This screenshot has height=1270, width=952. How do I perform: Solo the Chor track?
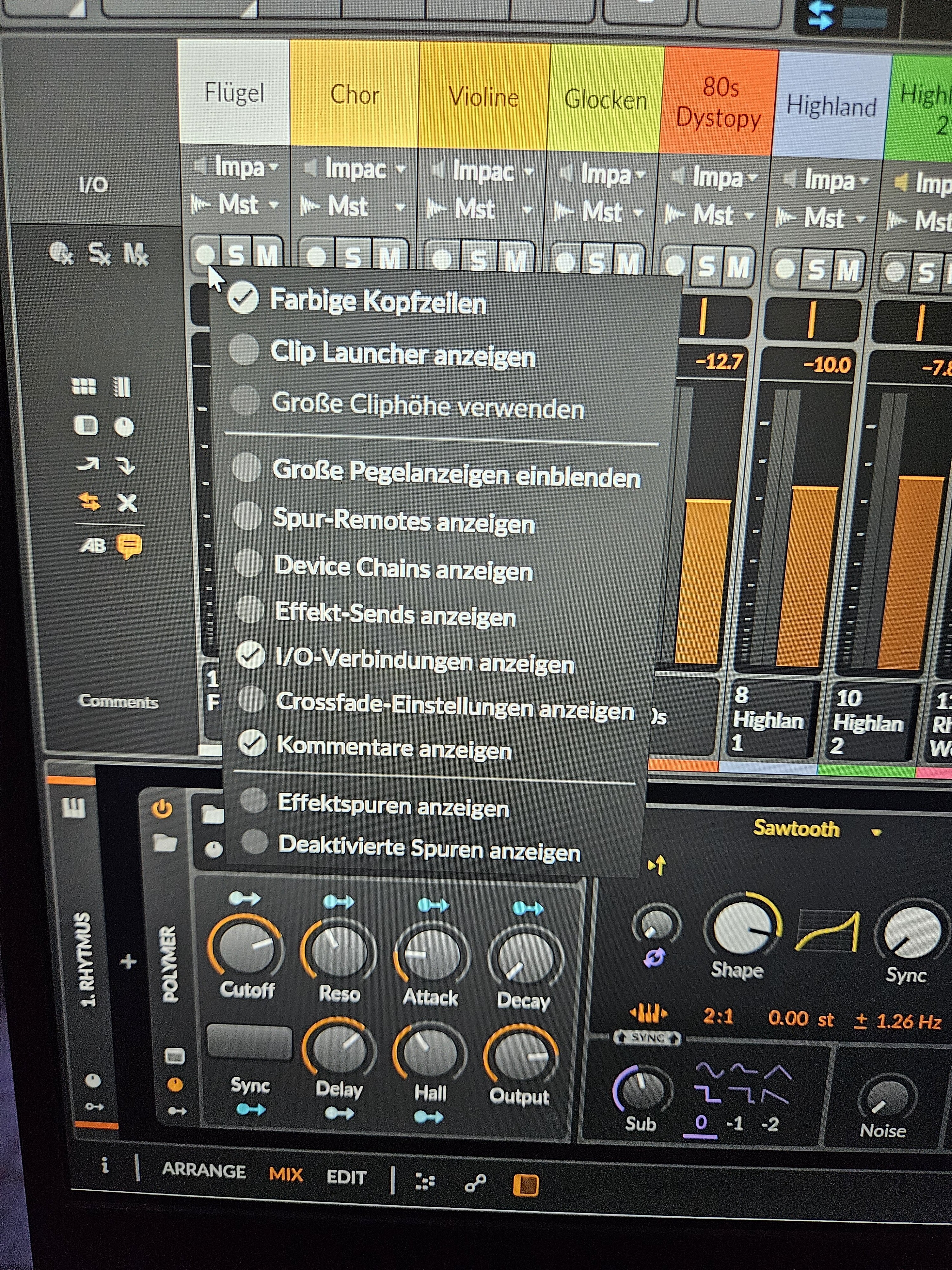[x=352, y=258]
